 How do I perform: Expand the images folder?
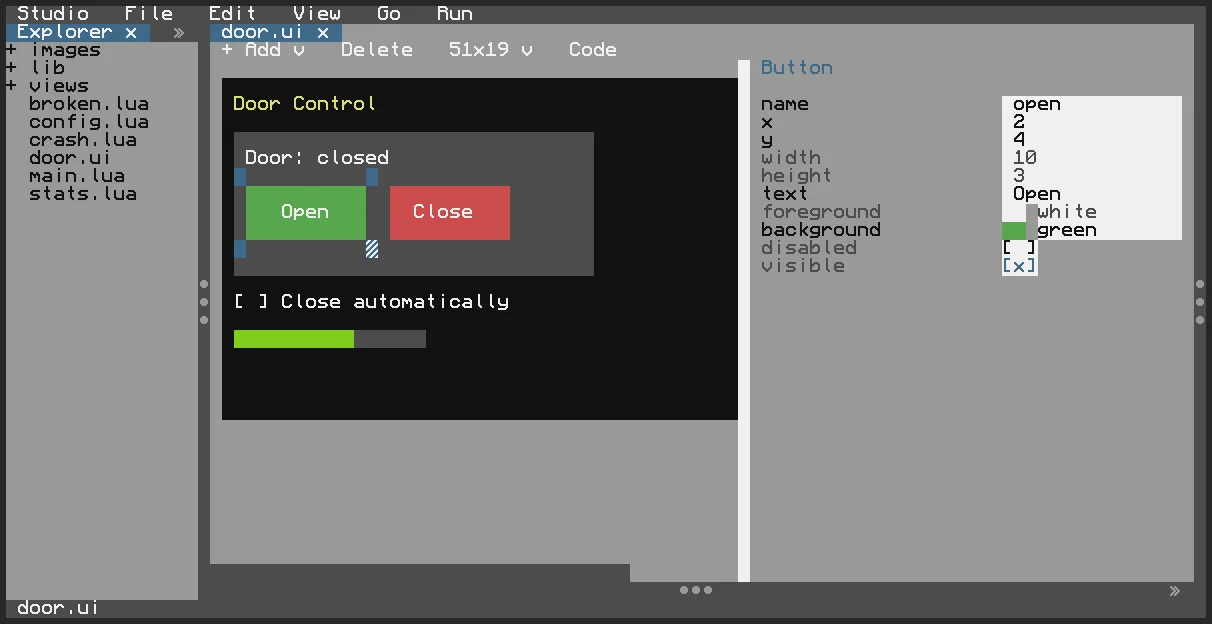coord(11,50)
